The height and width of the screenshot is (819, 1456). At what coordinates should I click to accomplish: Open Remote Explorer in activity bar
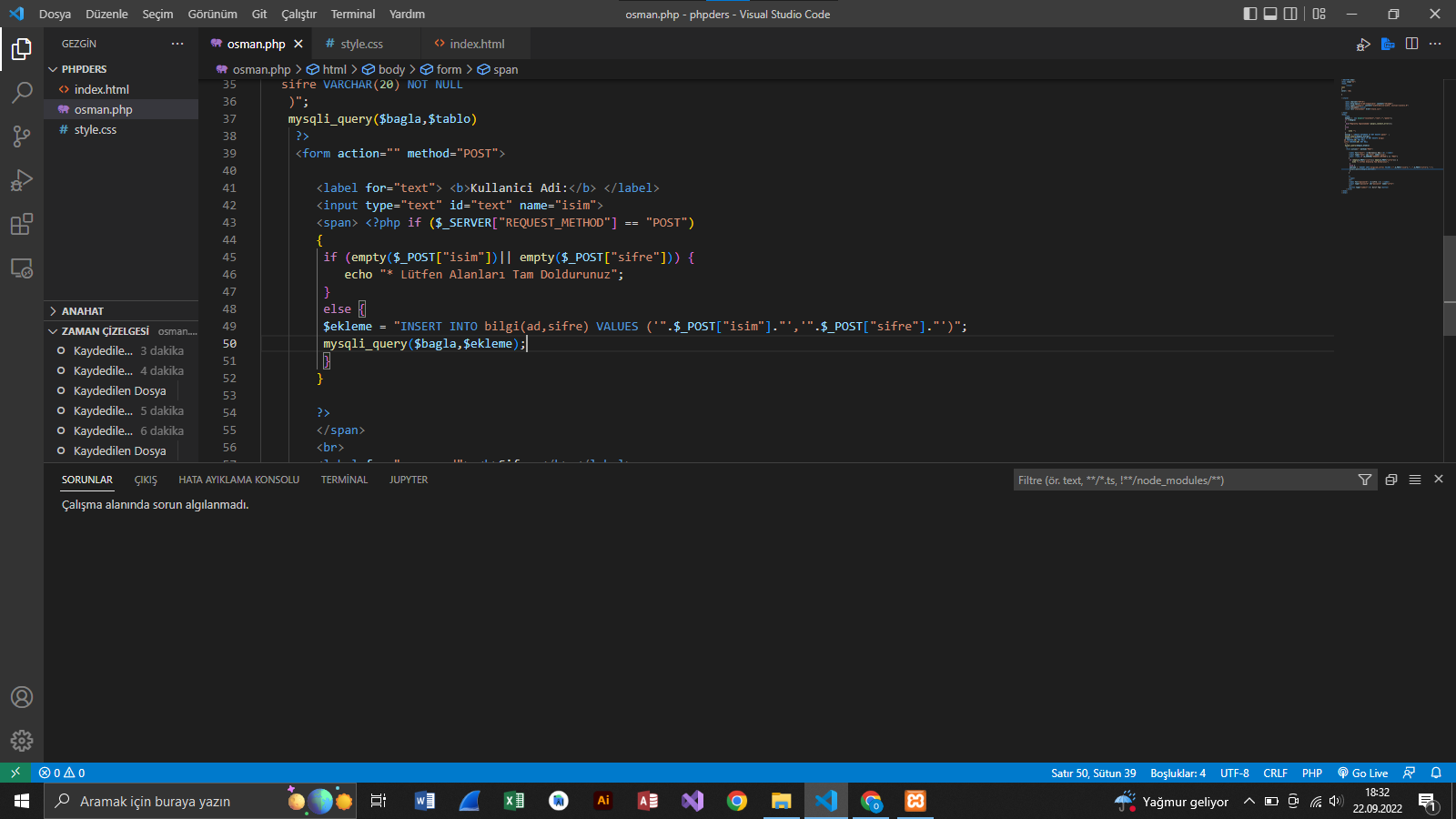tap(22, 268)
